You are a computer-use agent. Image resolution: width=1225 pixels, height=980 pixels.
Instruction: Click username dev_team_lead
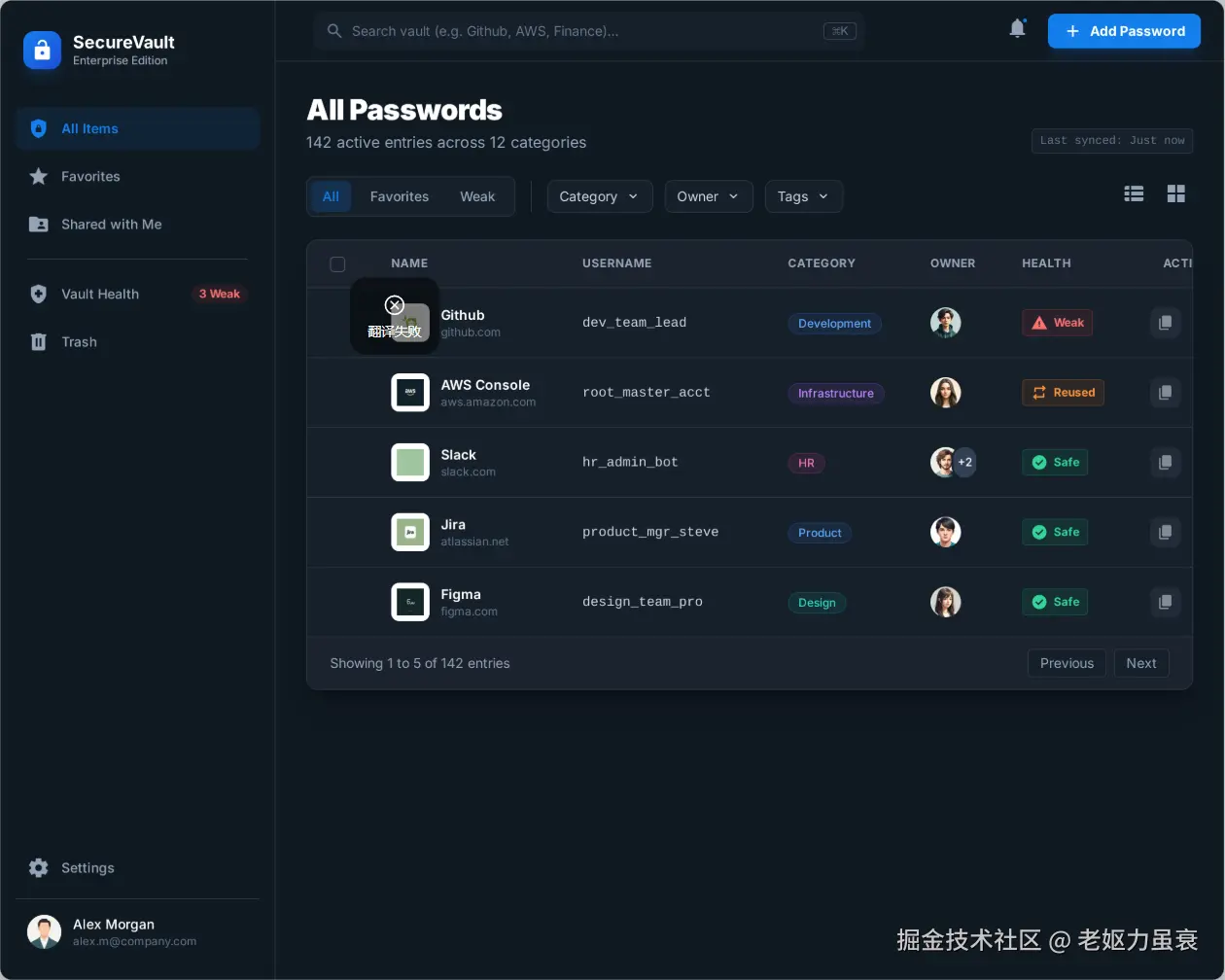634,323
